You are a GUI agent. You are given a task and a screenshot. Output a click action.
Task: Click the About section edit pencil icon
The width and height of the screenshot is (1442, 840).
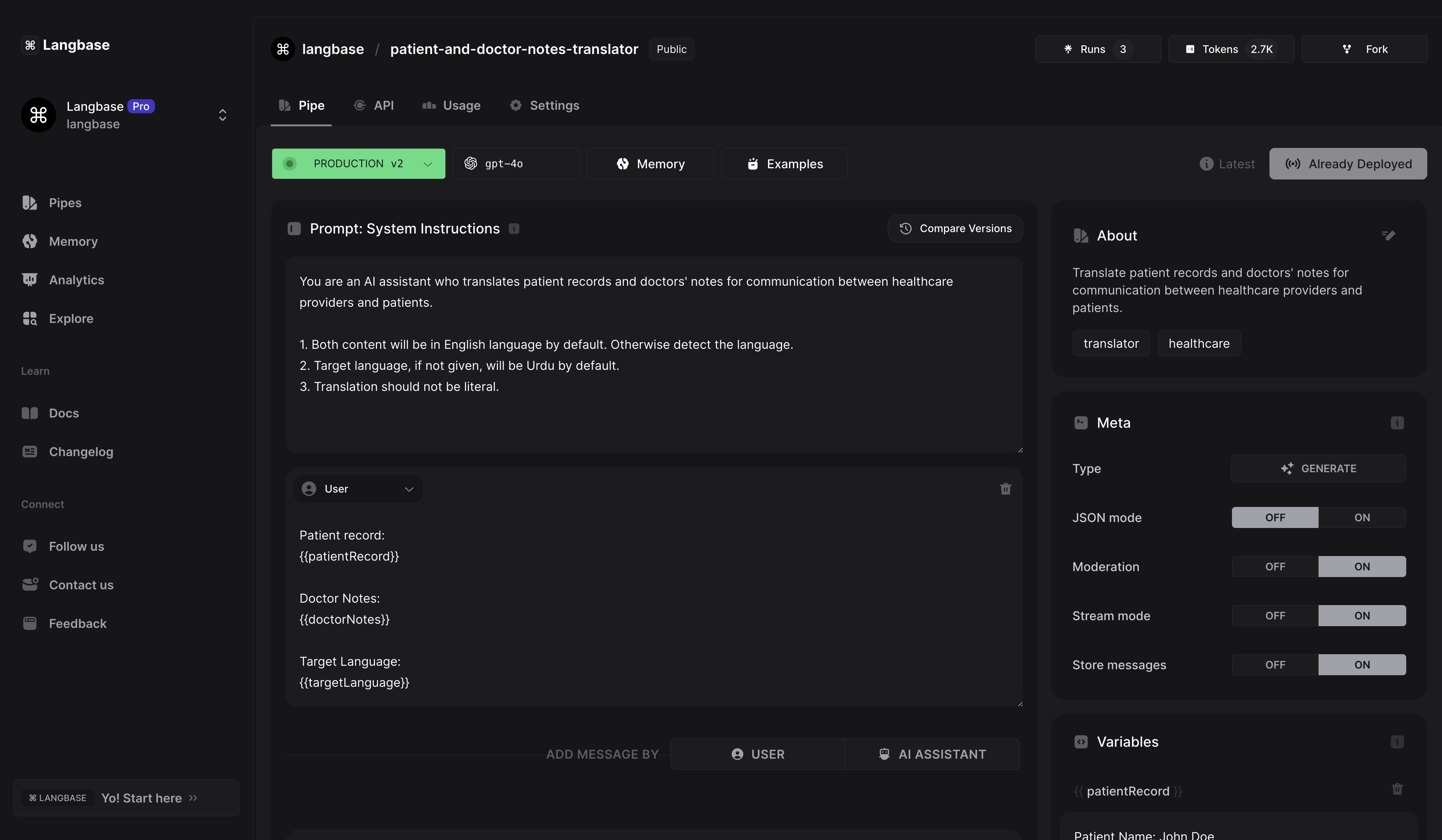[x=1389, y=235]
